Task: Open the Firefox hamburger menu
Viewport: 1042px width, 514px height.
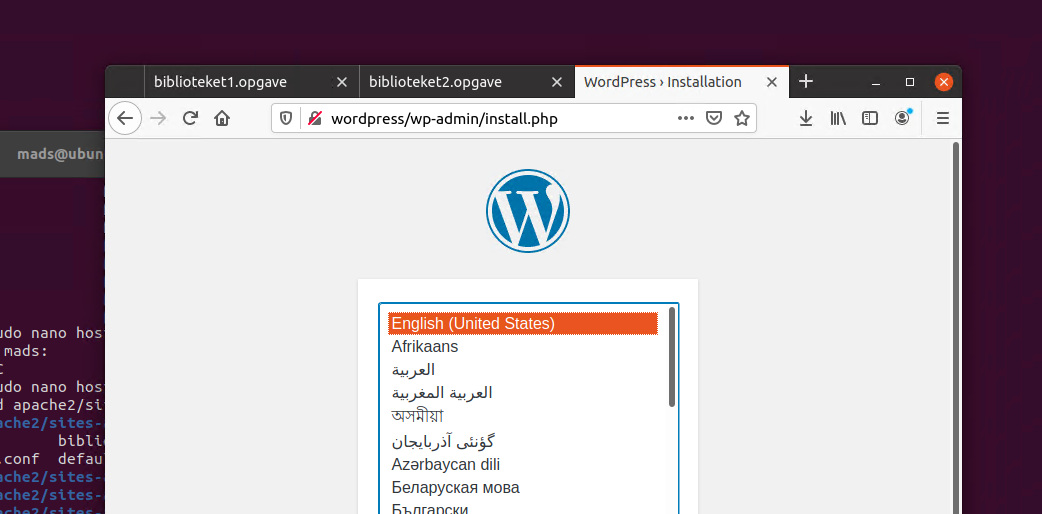Action: coord(942,118)
